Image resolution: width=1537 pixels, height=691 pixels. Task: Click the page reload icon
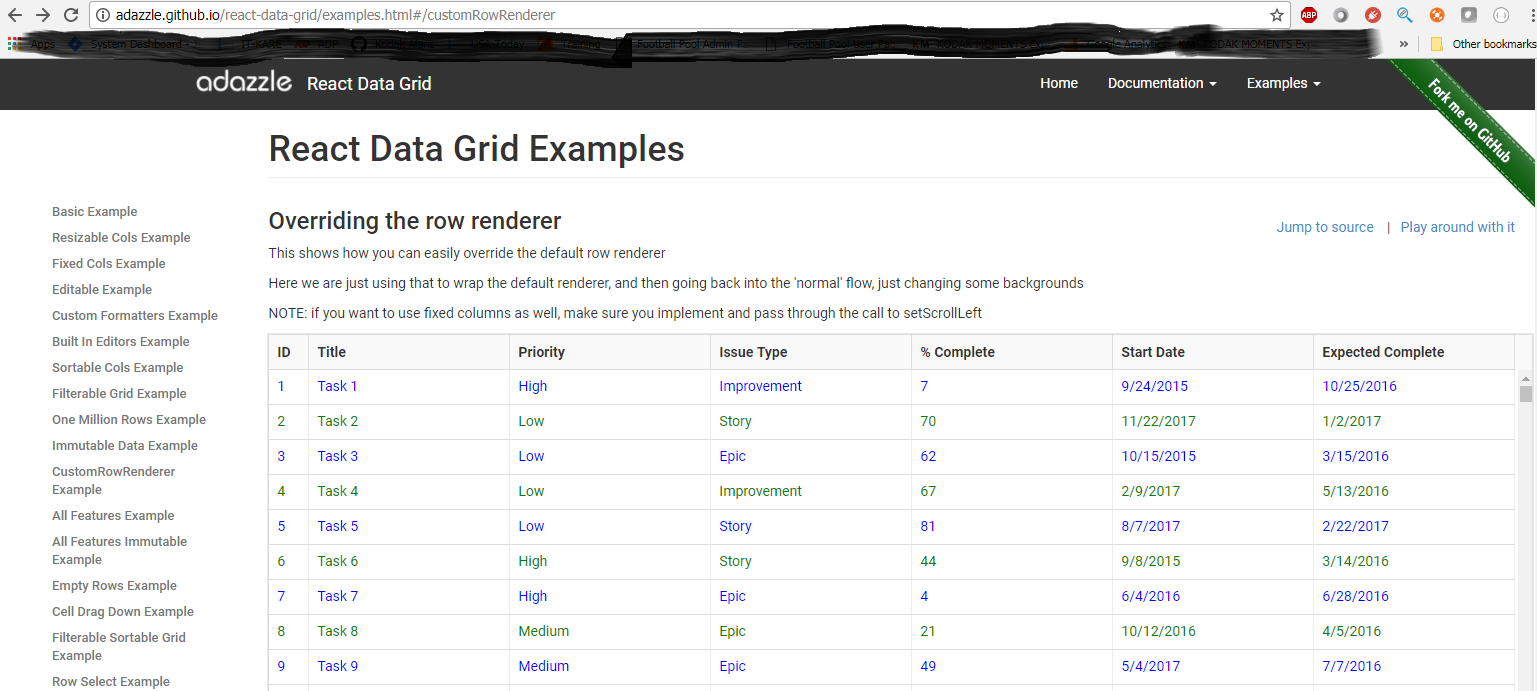point(69,15)
